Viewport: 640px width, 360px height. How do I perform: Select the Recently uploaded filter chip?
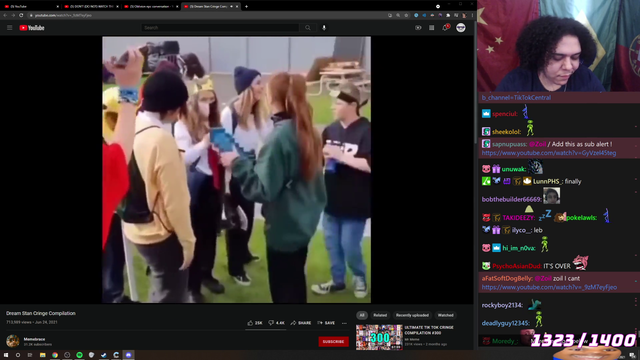412,315
